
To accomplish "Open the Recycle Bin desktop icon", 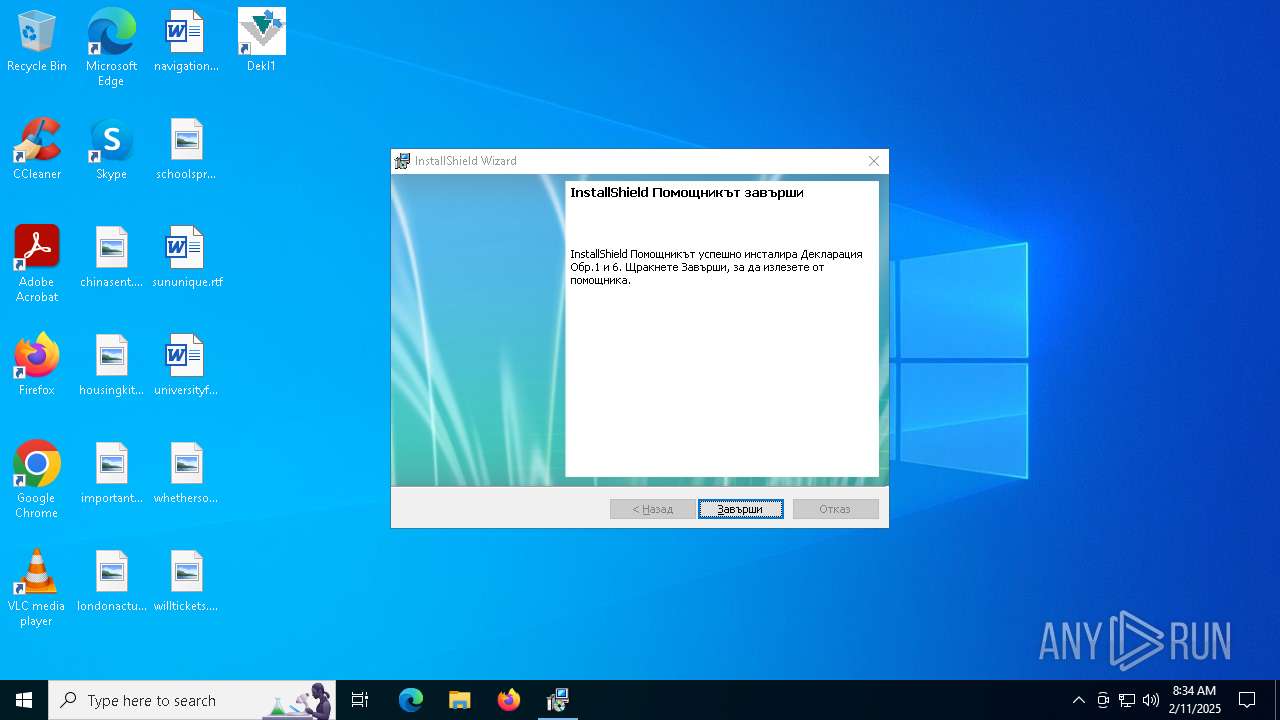I will point(37,41).
